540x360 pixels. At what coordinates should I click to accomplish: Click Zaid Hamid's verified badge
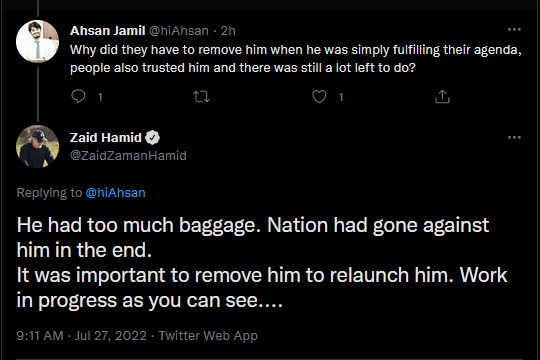(x=152, y=138)
